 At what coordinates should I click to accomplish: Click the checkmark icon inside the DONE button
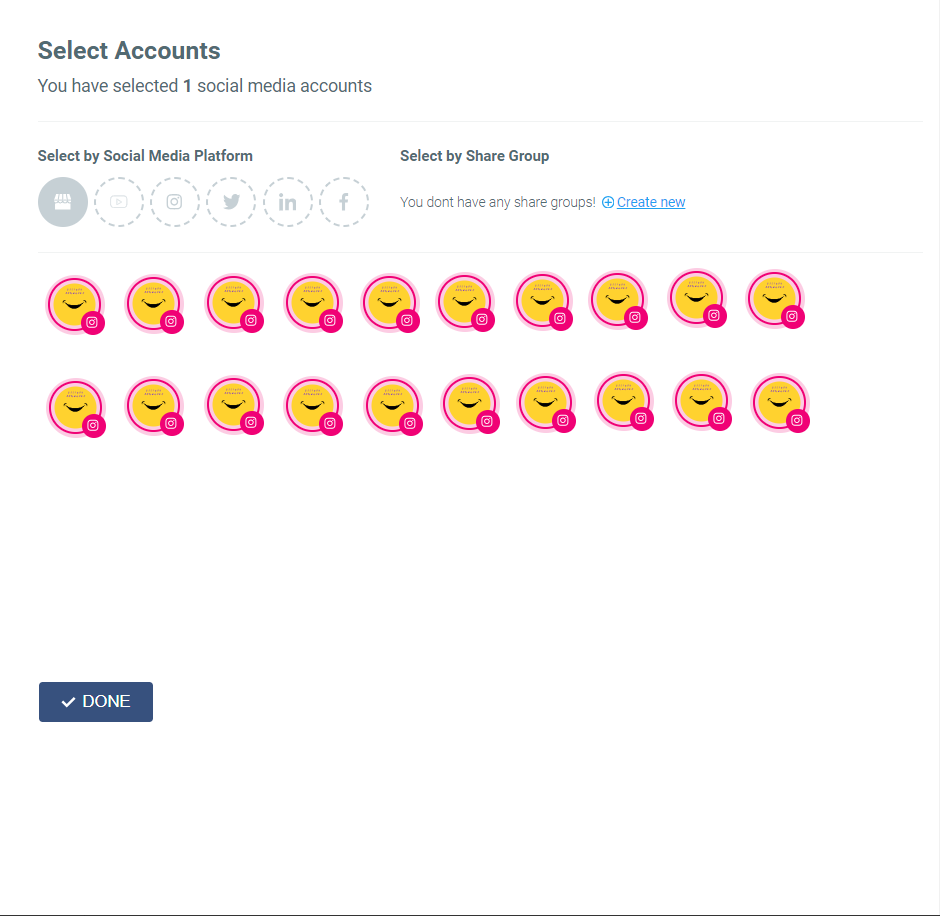coord(67,701)
